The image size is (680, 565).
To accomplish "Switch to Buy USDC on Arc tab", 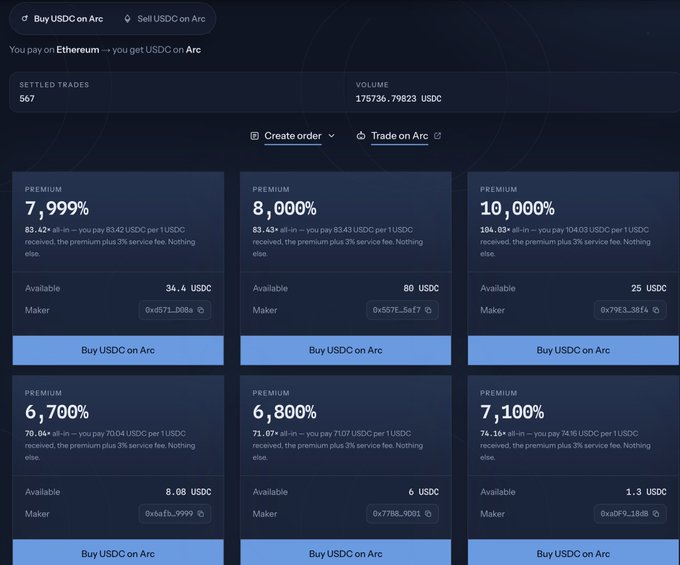I will 62,19.
